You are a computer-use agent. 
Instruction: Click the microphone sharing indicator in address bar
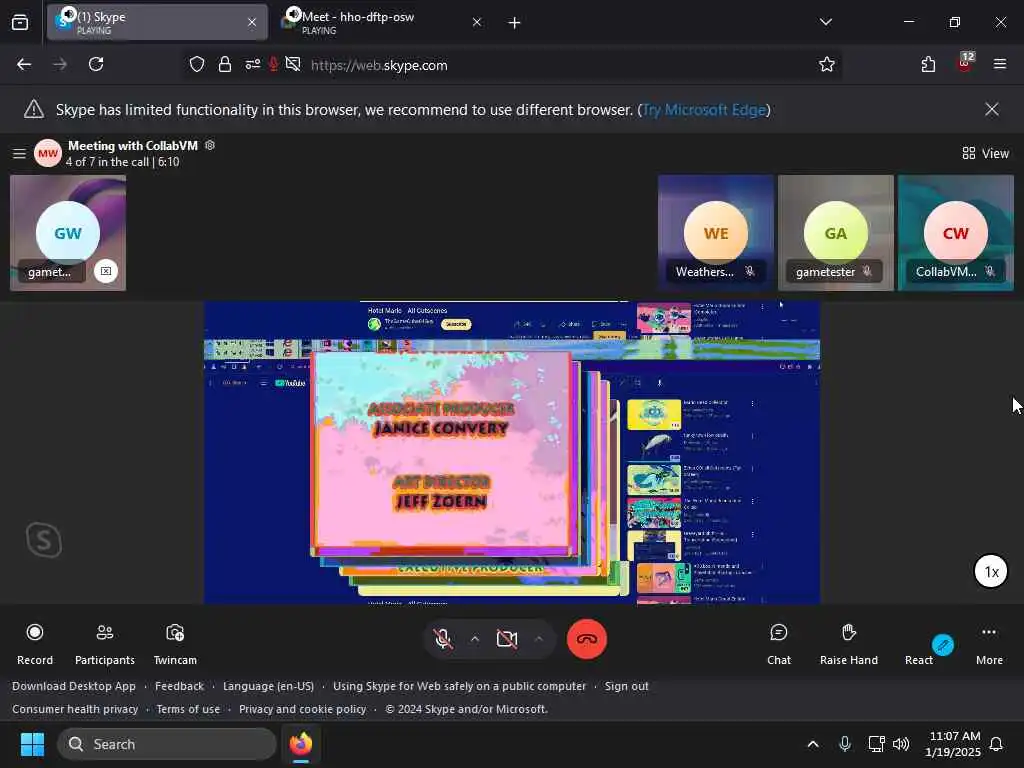274,64
